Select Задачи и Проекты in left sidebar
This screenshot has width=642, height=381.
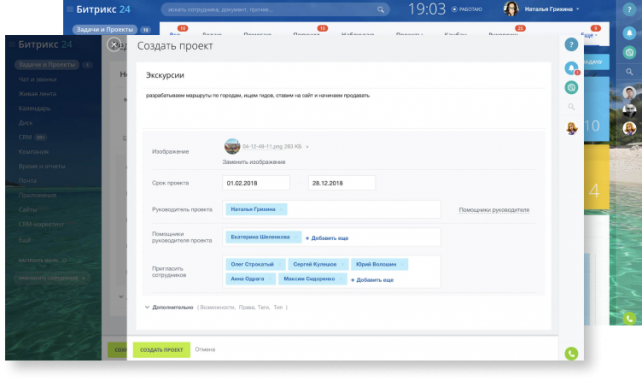pyautogui.click(x=47, y=65)
